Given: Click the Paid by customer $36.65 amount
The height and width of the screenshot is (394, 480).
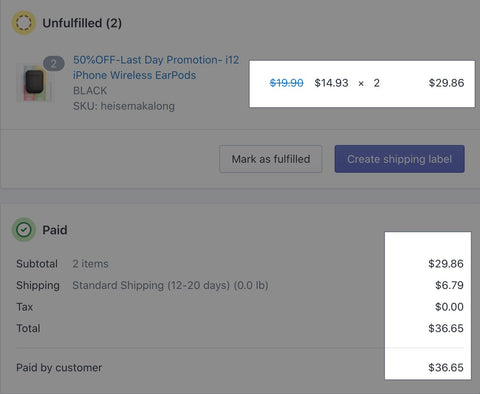Looking at the screenshot, I should pos(446,368).
